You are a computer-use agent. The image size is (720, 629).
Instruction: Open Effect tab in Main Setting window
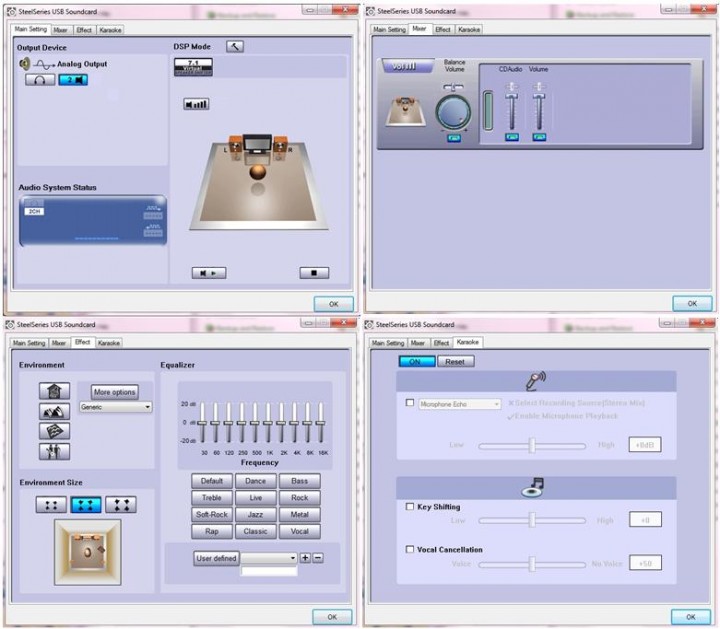tap(84, 30)
